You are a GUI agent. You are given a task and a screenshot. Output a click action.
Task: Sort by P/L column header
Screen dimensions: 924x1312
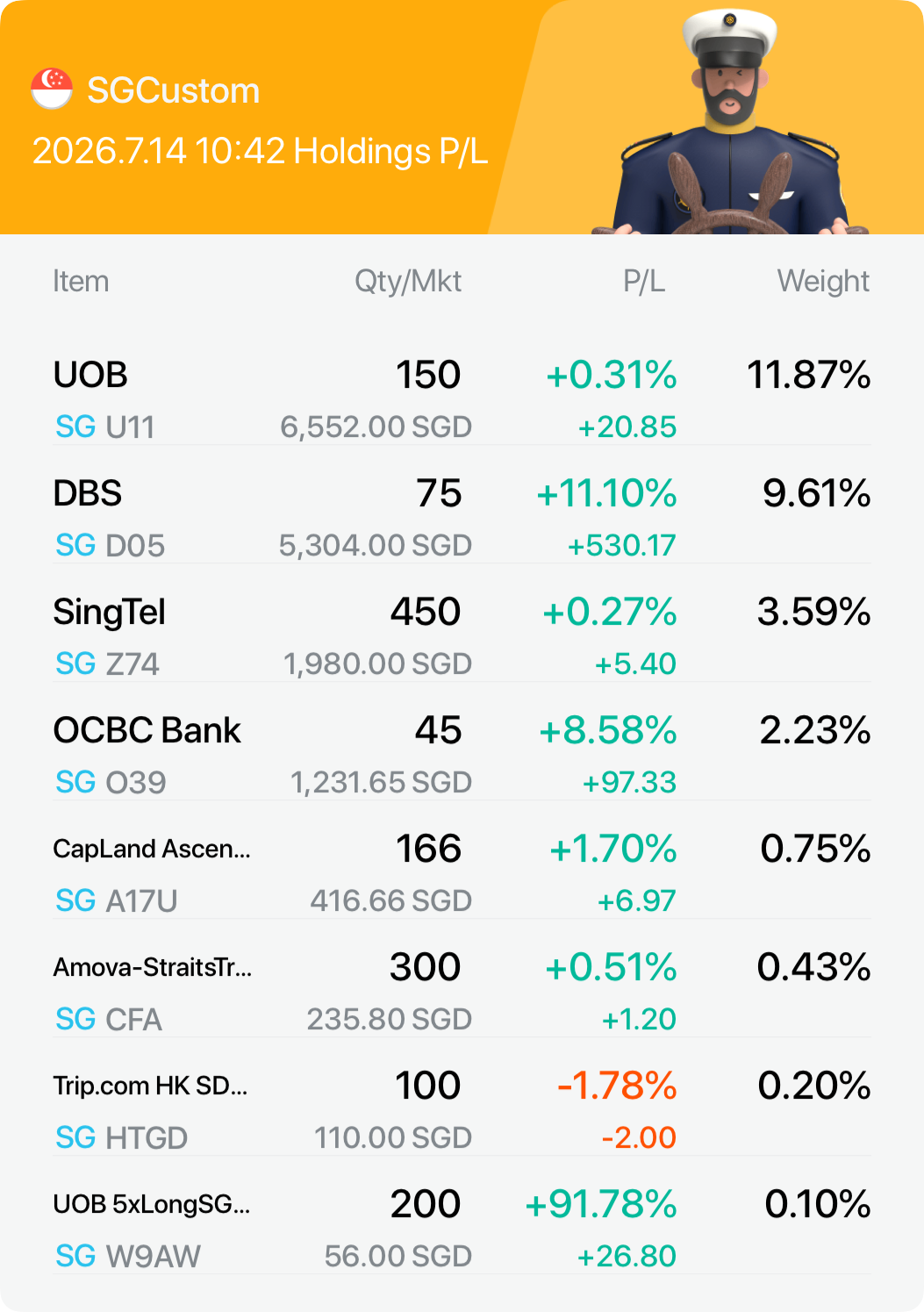click(x=644, y=281)
